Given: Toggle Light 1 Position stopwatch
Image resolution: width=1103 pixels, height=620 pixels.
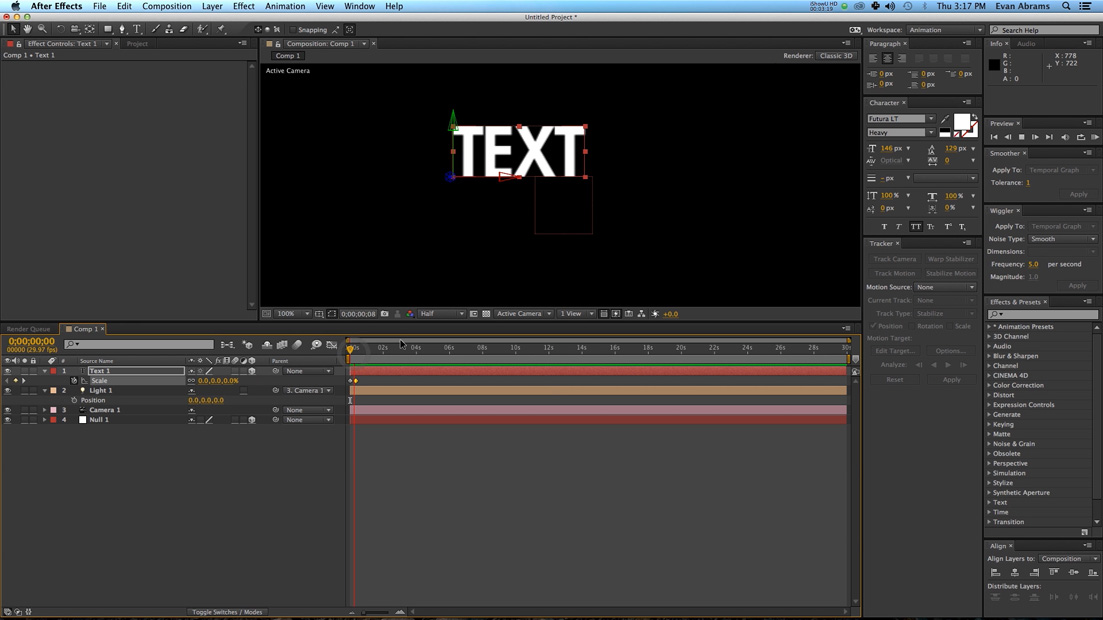Looking at the screenshot, I should [x=74, y=400].
